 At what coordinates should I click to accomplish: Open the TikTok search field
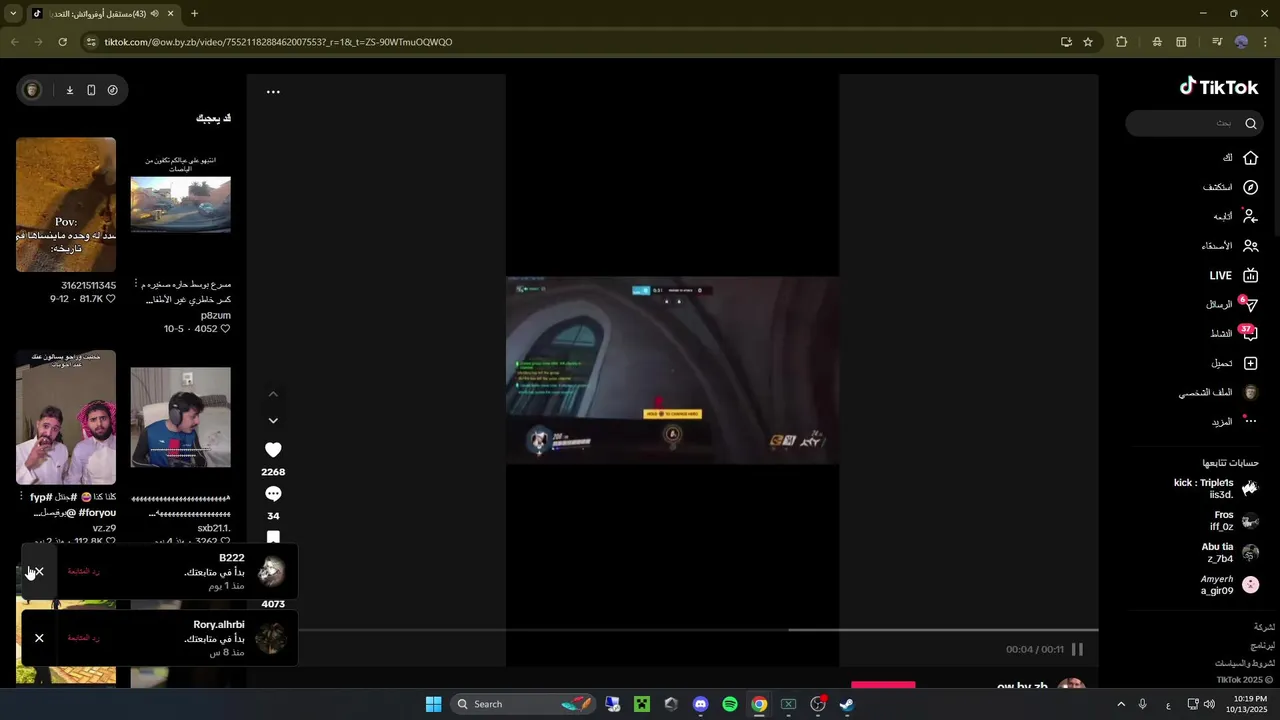click(1195, 123)
